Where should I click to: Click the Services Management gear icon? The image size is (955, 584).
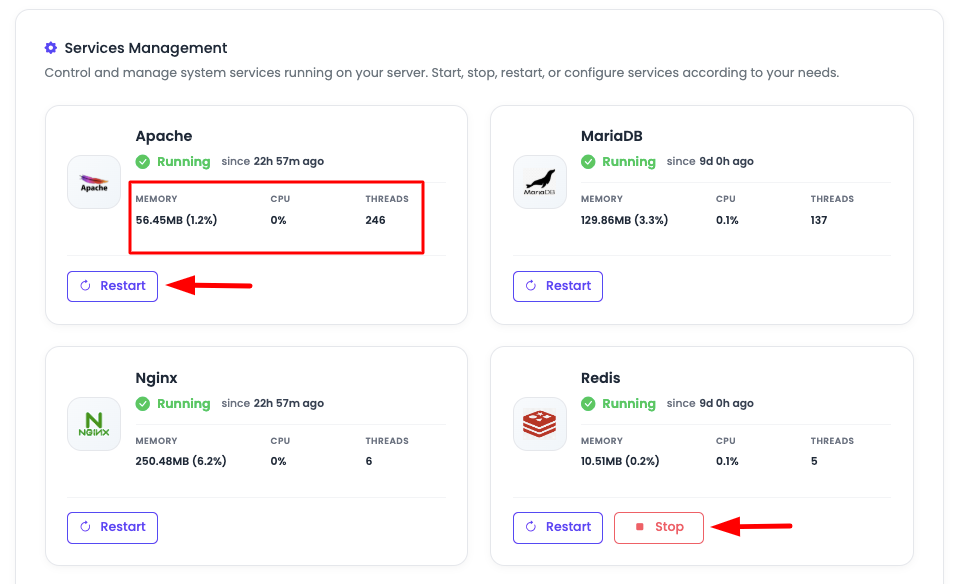click(x=51, y=48)
